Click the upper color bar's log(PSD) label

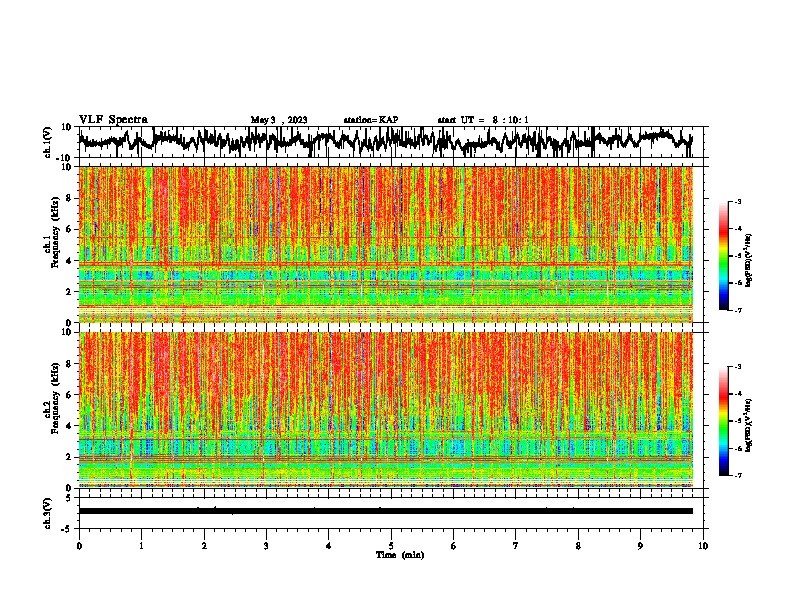749,261
